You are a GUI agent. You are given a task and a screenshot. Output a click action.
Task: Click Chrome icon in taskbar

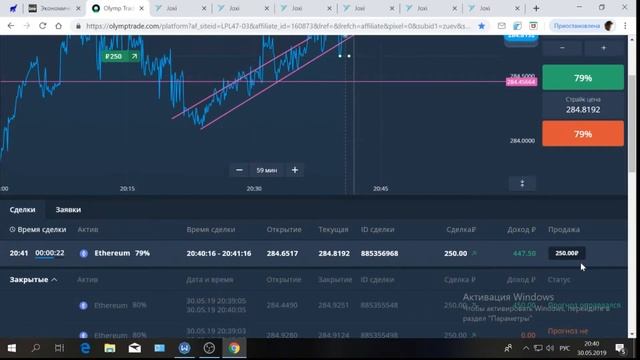point(234,348)
